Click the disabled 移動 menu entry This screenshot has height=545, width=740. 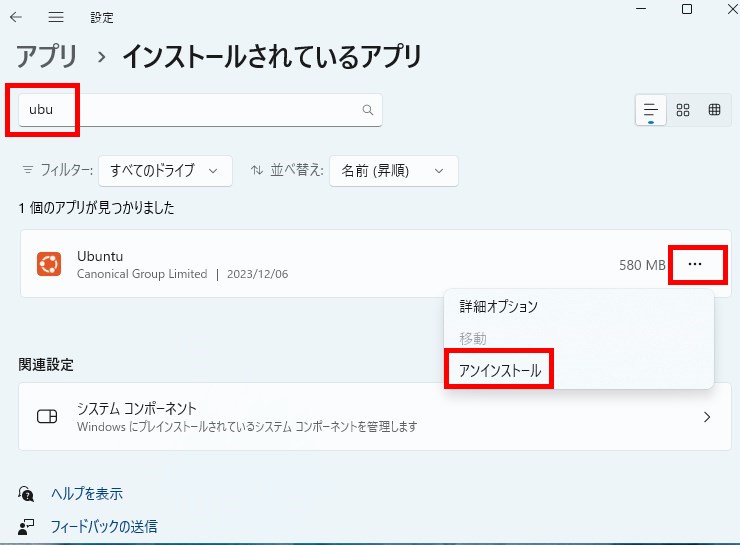pyautogui.click(x=473, y=338)
